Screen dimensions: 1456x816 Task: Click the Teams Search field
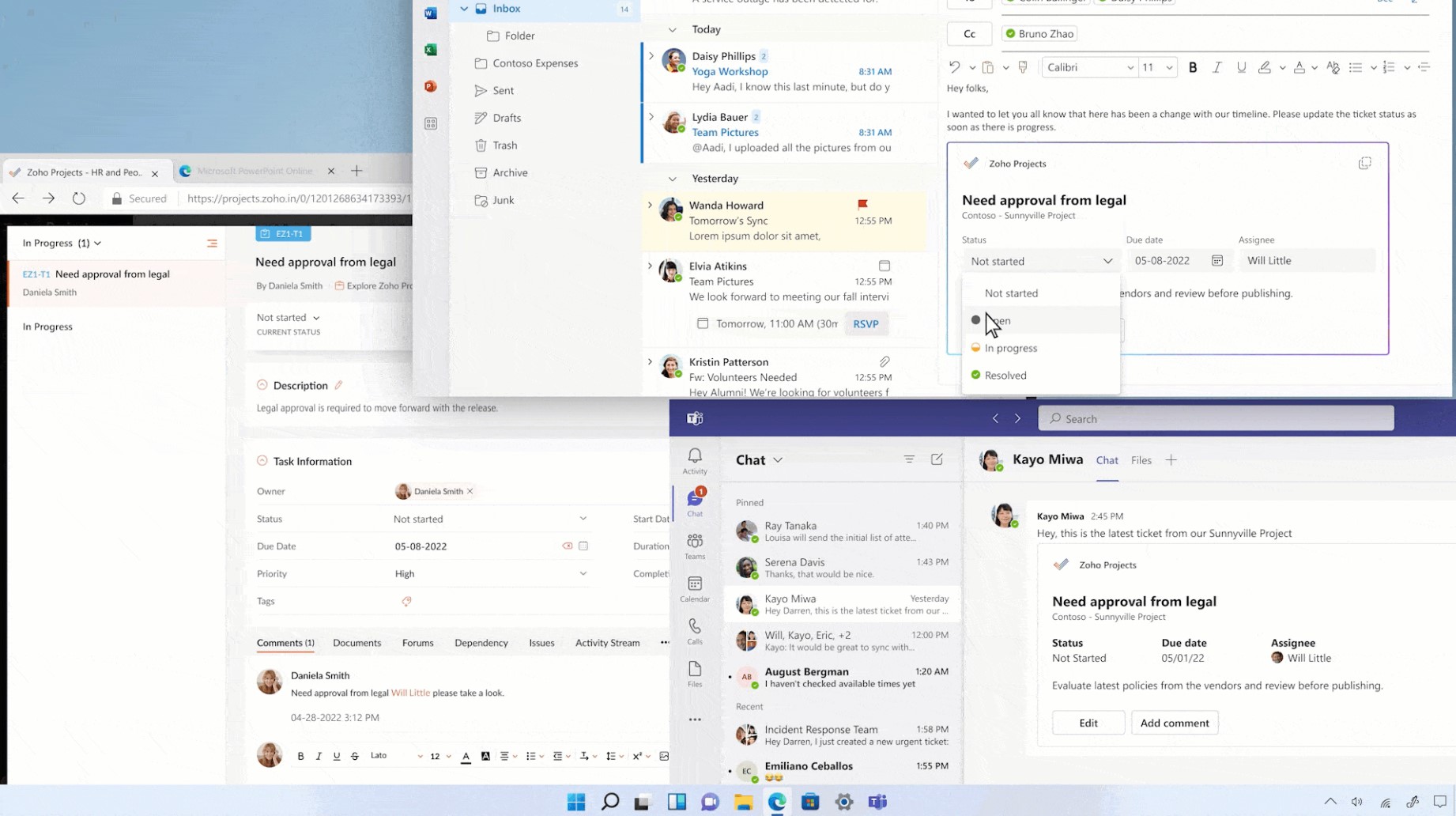pos(1216,419)
